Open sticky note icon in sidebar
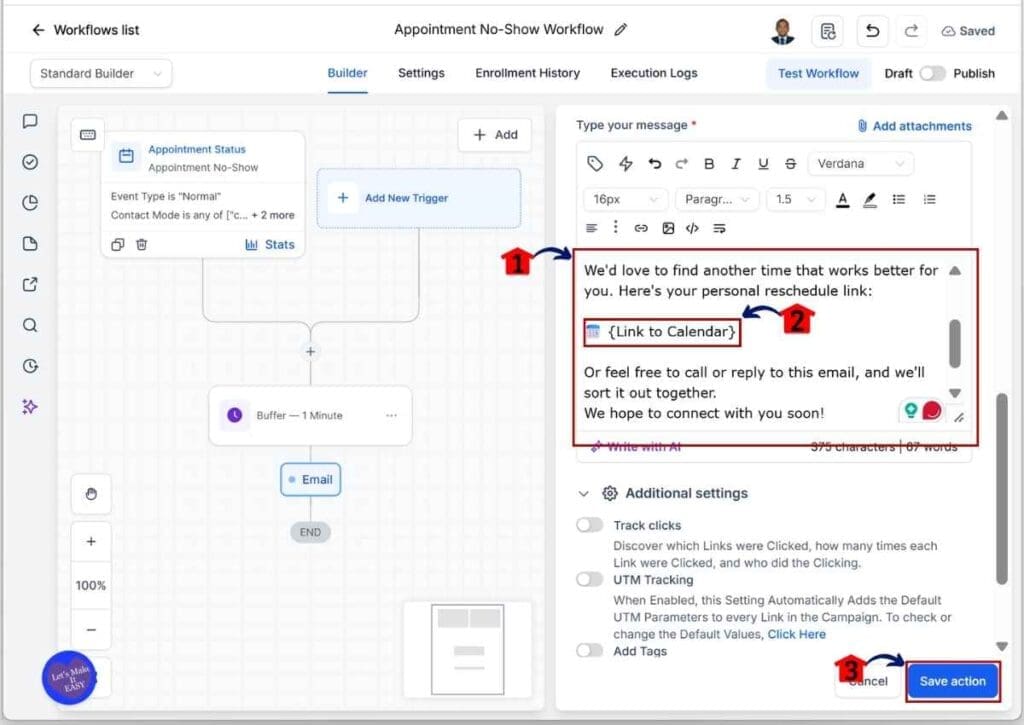The width and height of the screenshot is (1024, 725). point(30,244)
